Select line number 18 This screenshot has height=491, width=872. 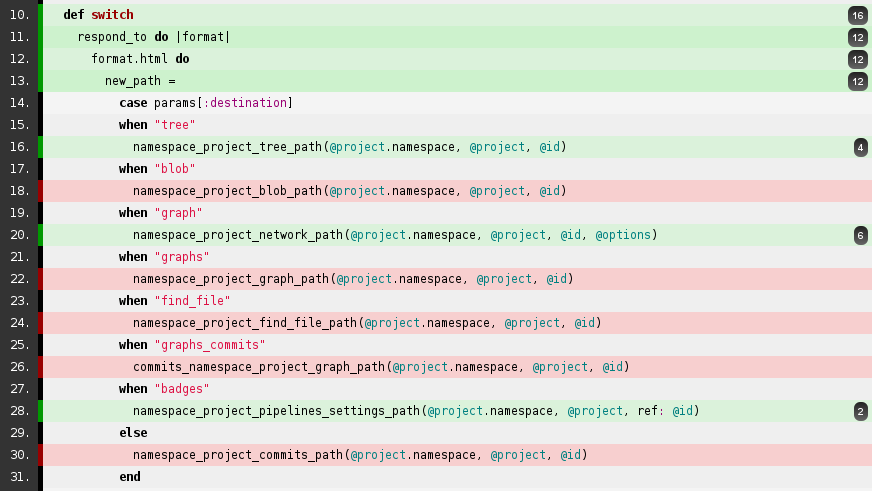pyautogui.click(x=19, y=191)
